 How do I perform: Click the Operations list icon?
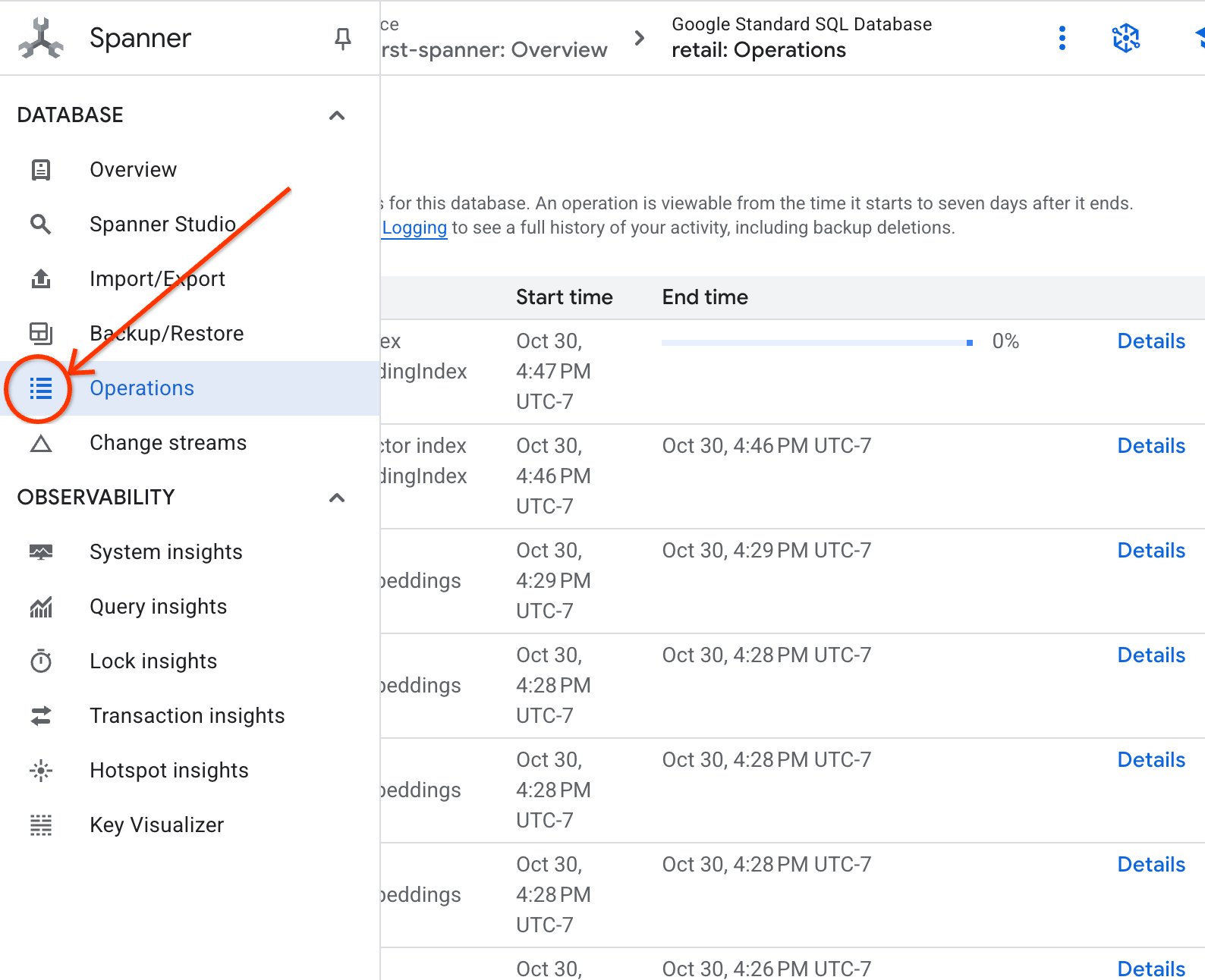click(41, 388)
